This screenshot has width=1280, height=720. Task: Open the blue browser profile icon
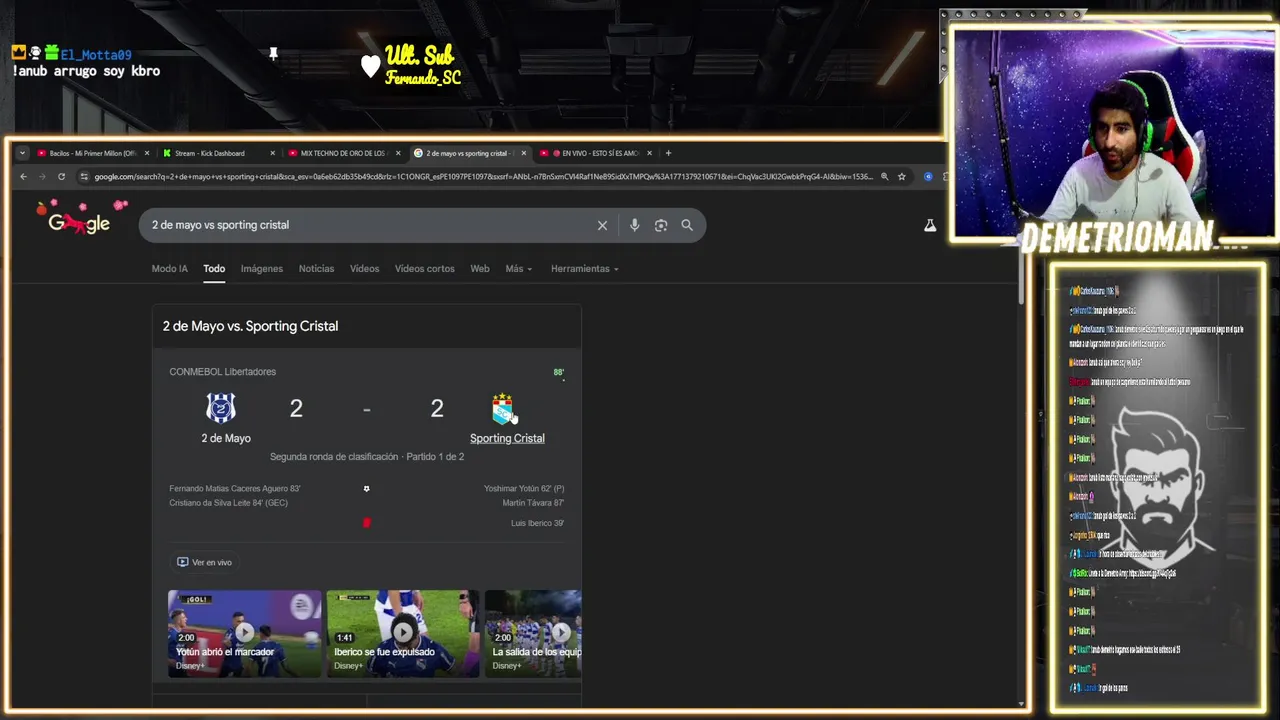pyautogui.click(x=928, y=177)
